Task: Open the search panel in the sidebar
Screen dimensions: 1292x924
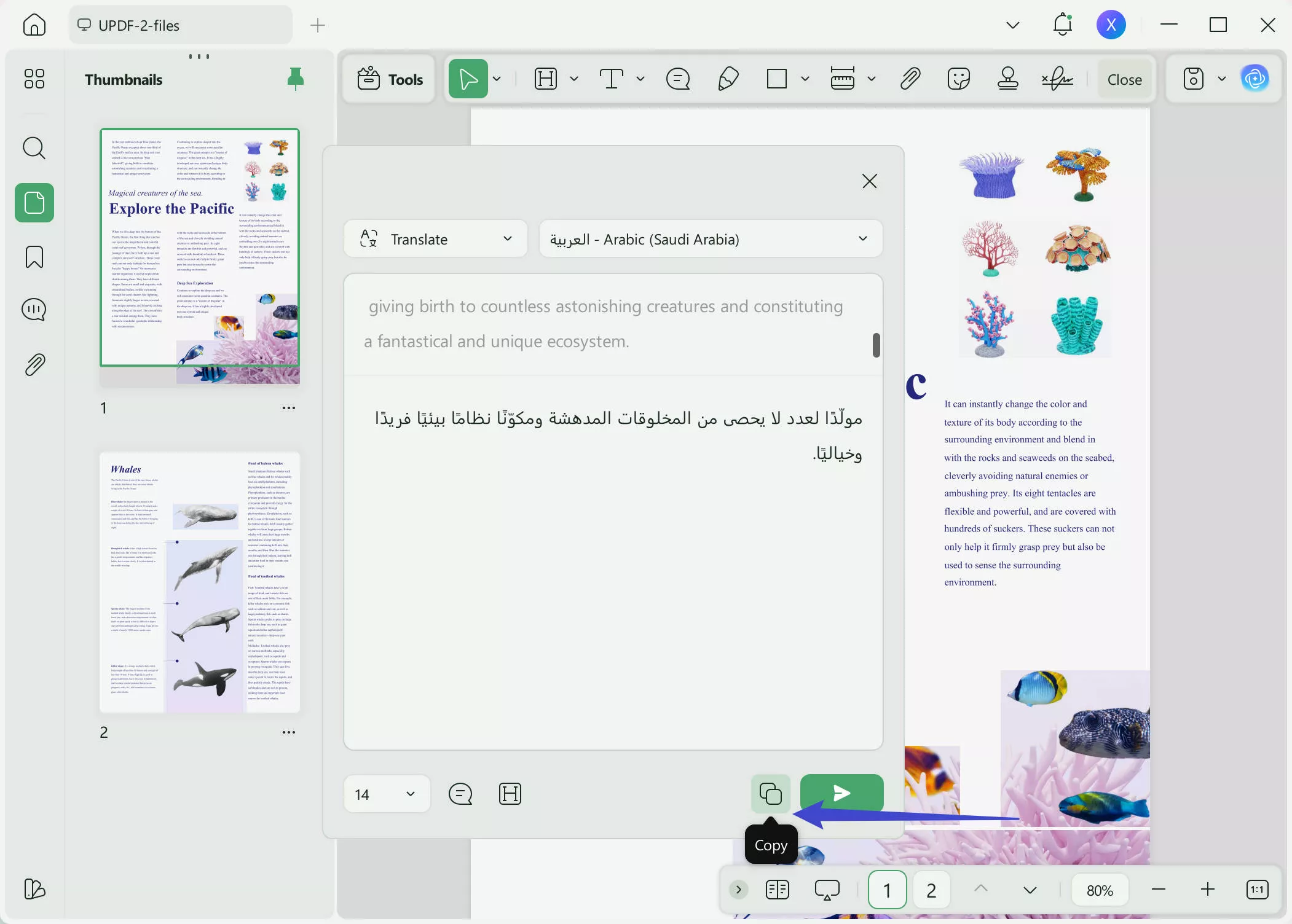Action: (34, 148)
